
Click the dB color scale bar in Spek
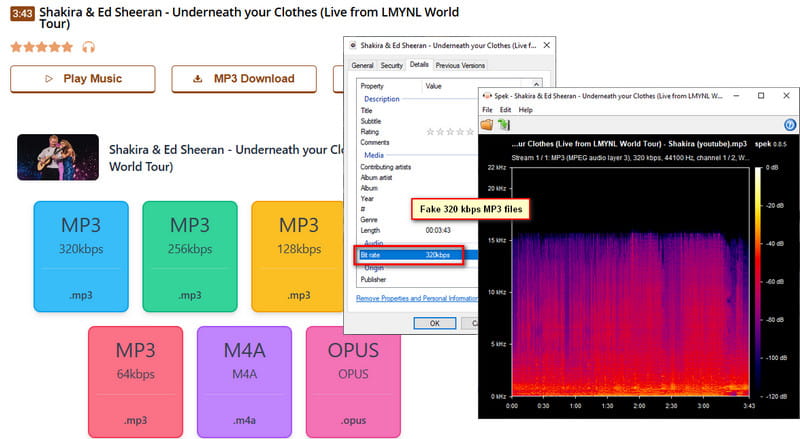pyautogui.click(x=758, y=281)
